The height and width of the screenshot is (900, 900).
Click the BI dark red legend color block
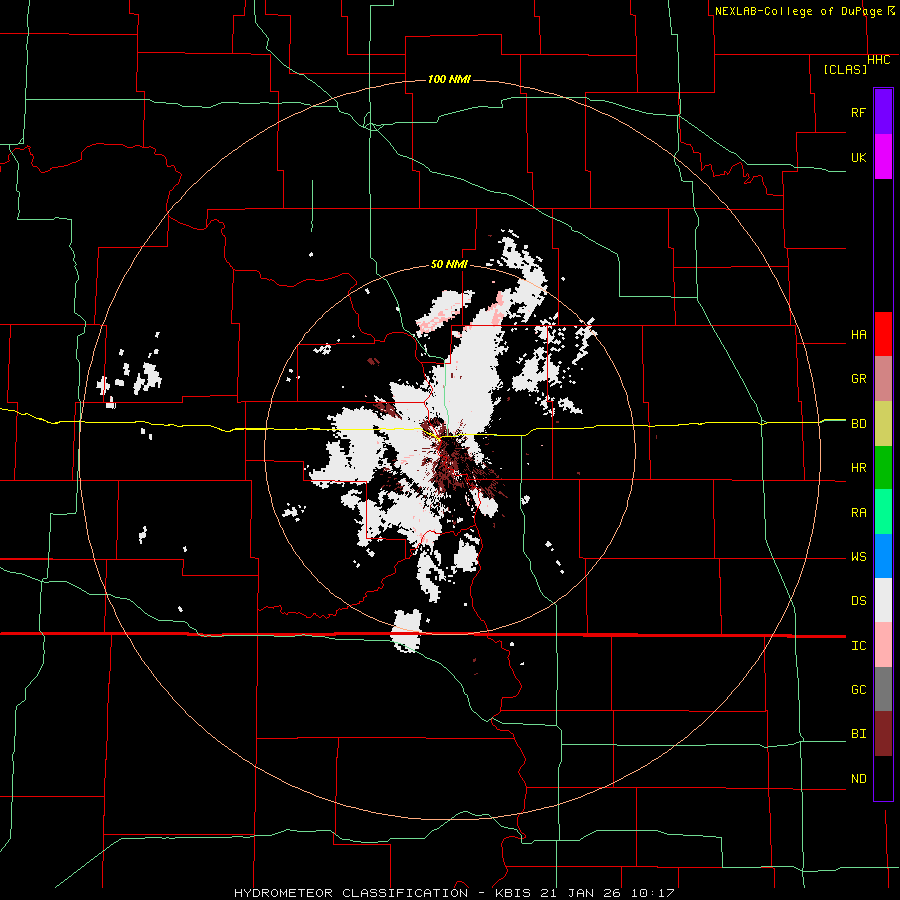point(883,734)
